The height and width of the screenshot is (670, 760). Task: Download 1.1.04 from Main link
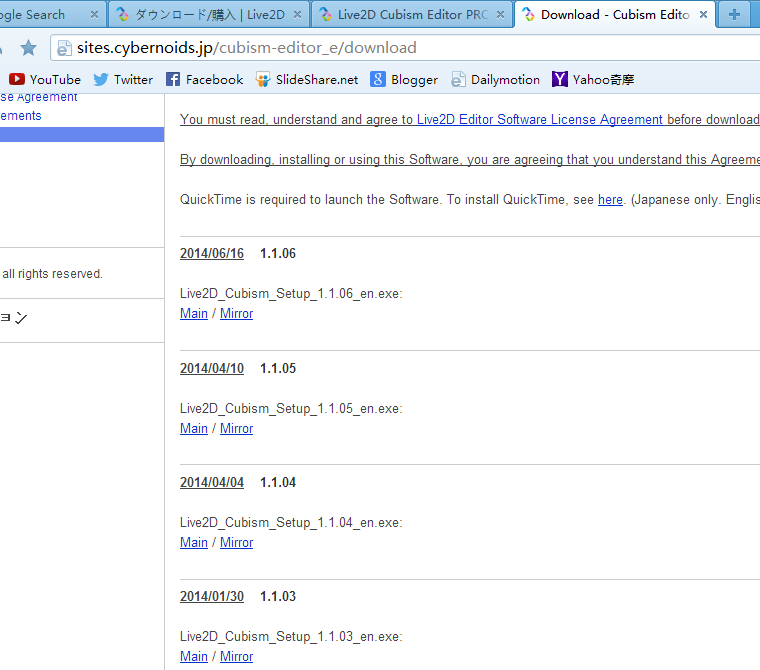(194, 542)
